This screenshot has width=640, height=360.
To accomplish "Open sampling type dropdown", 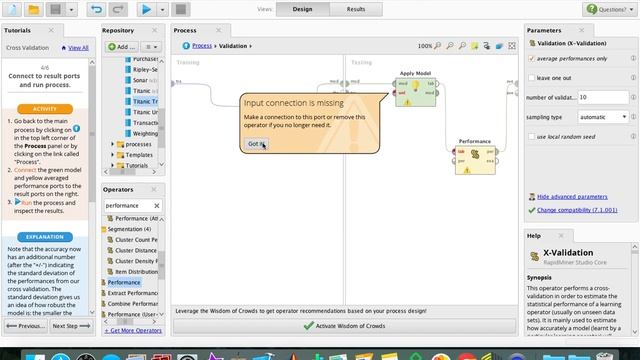I will pyautogui.click(x=603, y=117).
